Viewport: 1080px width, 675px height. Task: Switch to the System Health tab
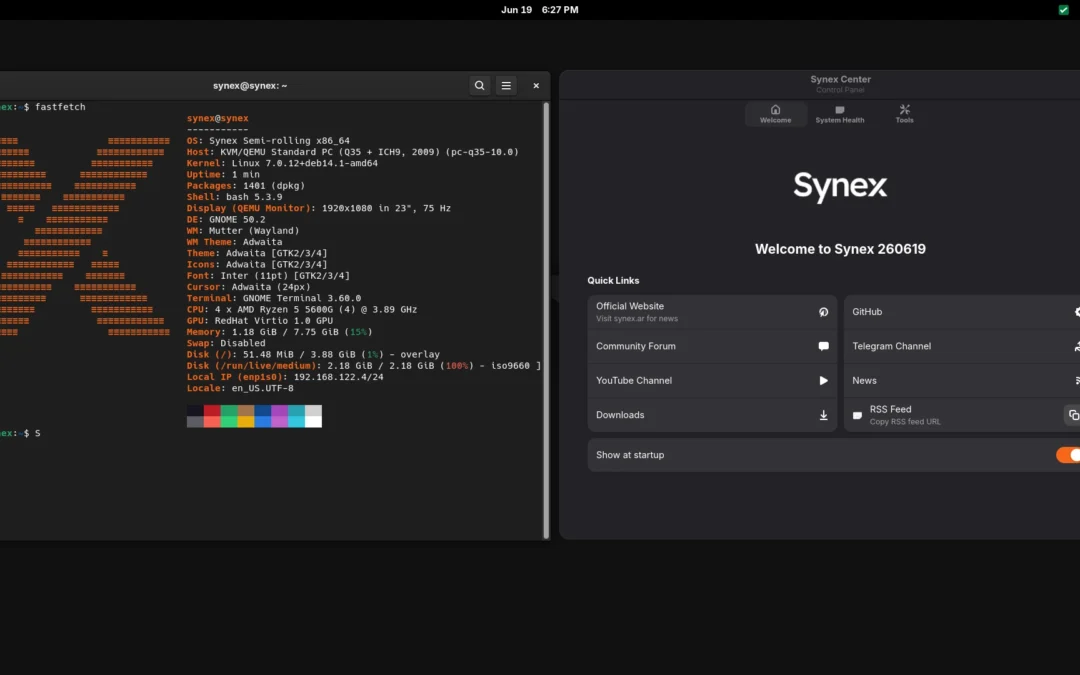(x=840, y=114)
